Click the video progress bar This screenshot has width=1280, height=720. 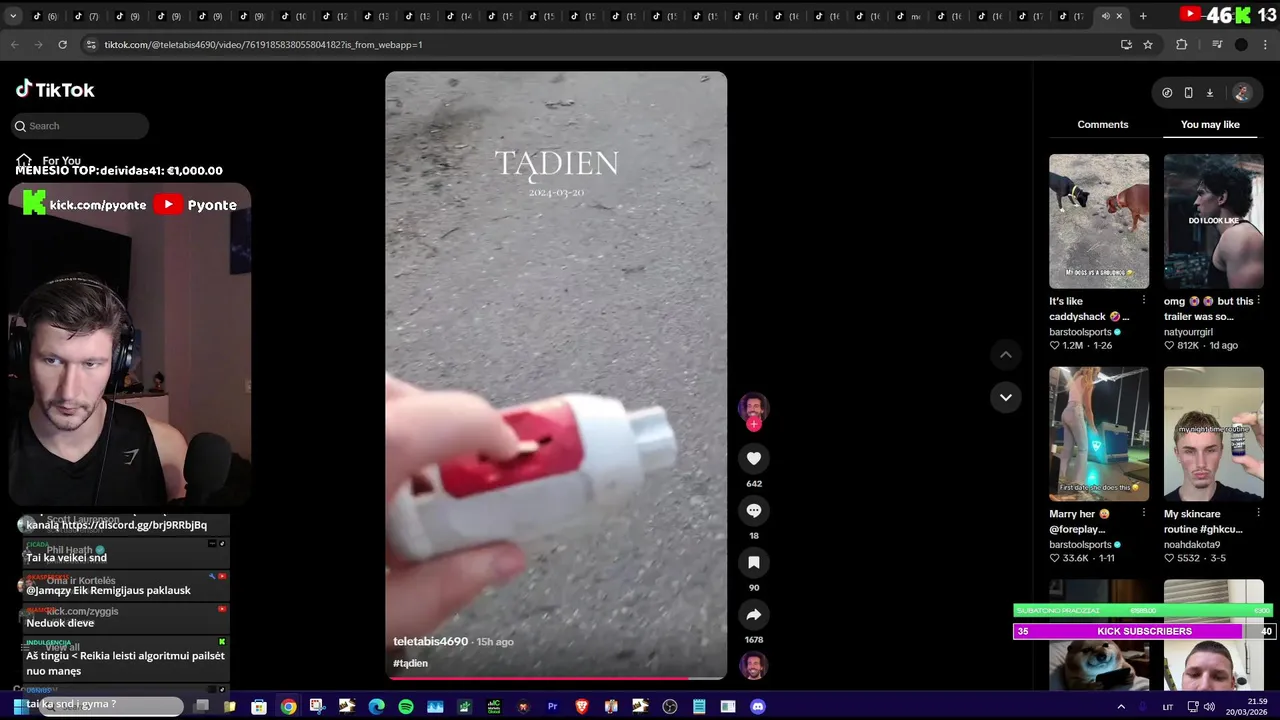556,678
